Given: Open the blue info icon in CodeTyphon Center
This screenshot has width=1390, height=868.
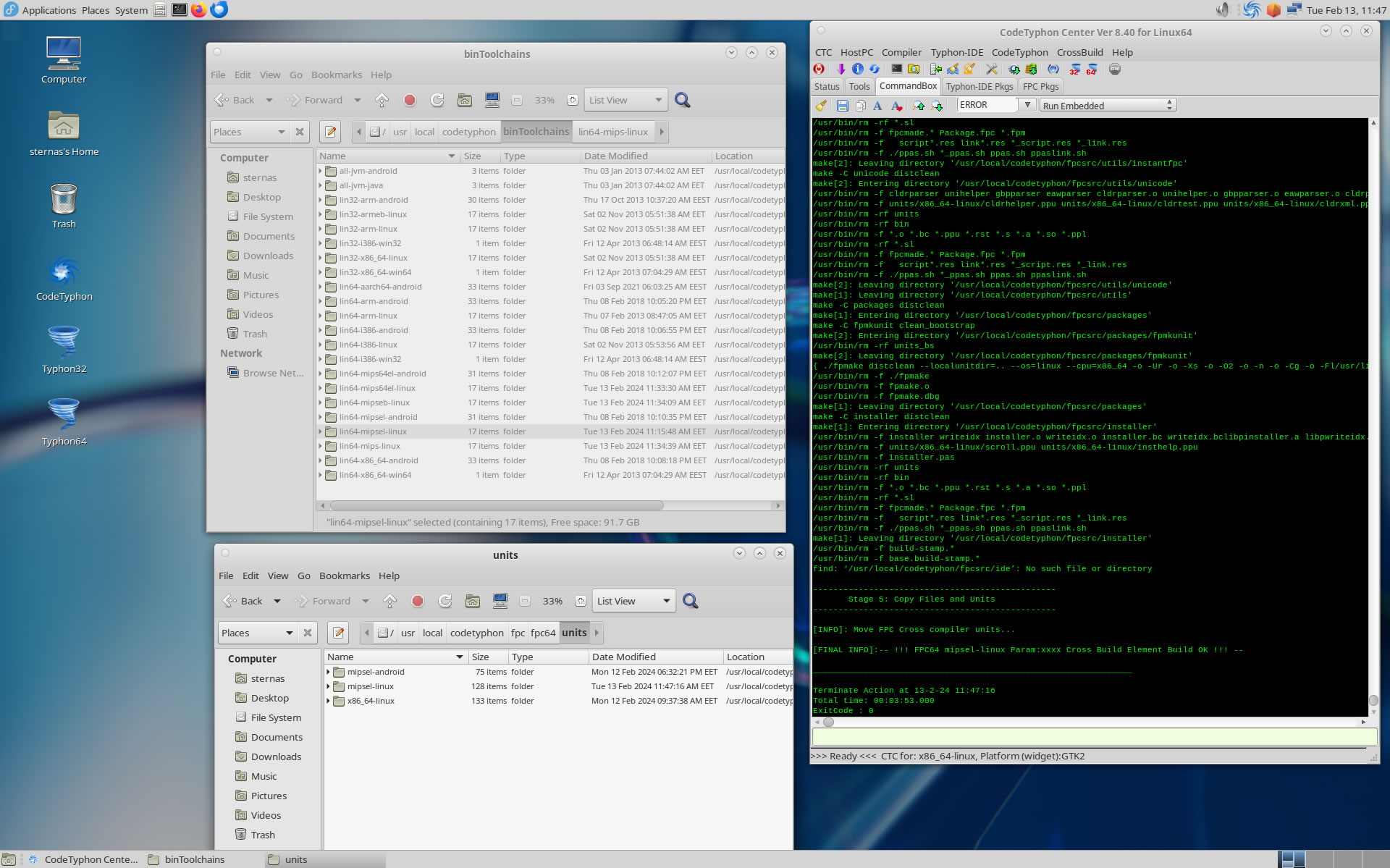Looking at the screenshot, I should (858, 69).
